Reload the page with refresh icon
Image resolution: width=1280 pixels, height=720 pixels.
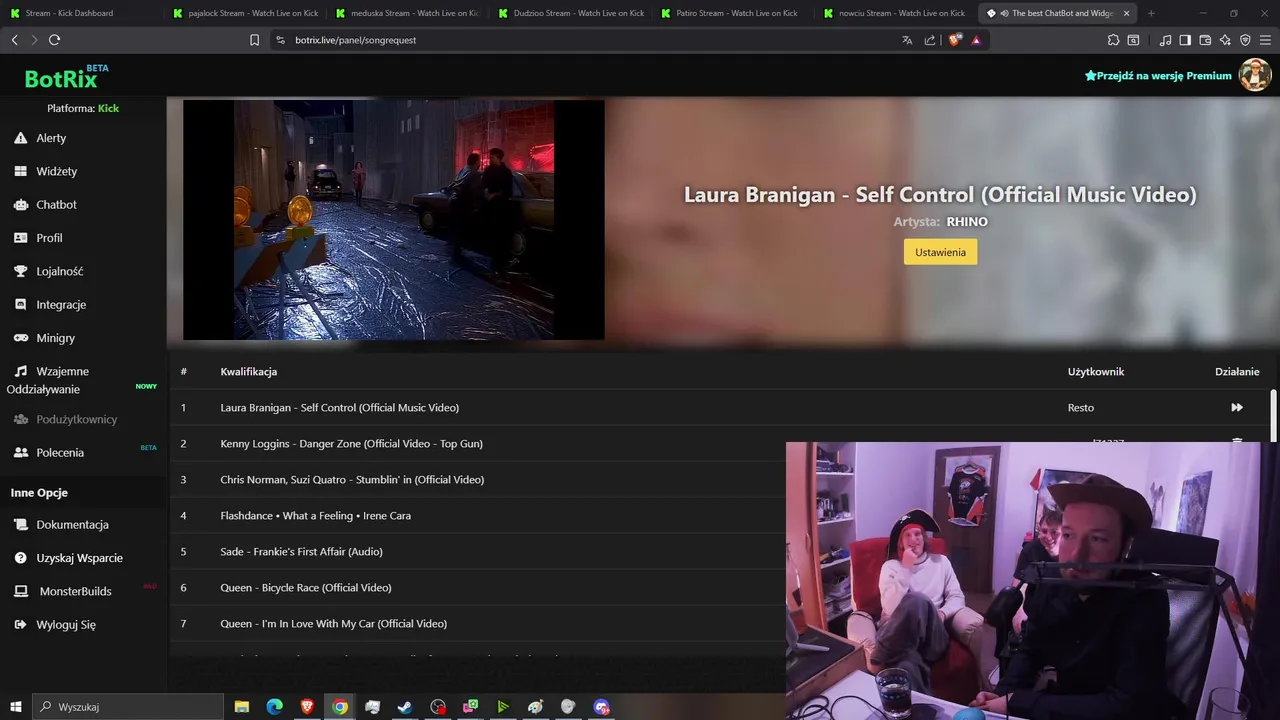pos(54,40)
